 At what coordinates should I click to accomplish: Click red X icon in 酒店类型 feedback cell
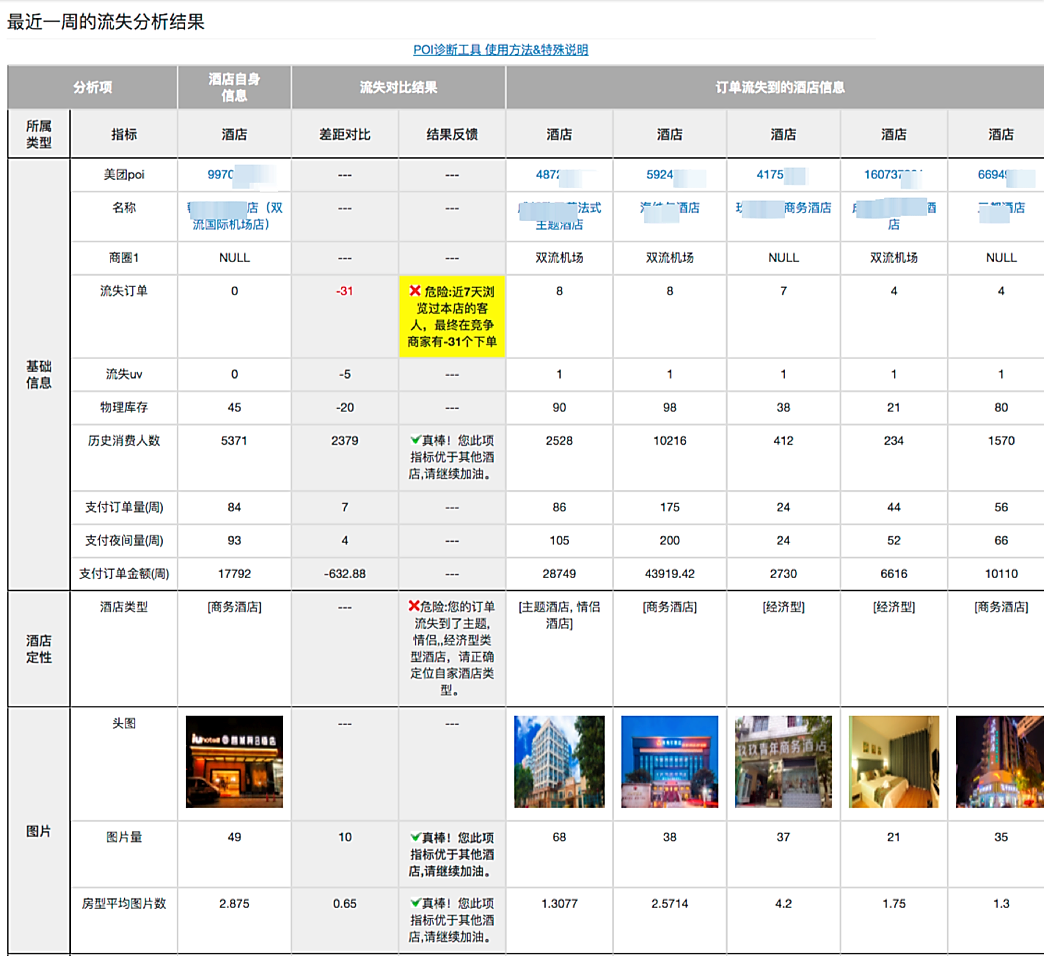tap(414, 606)
